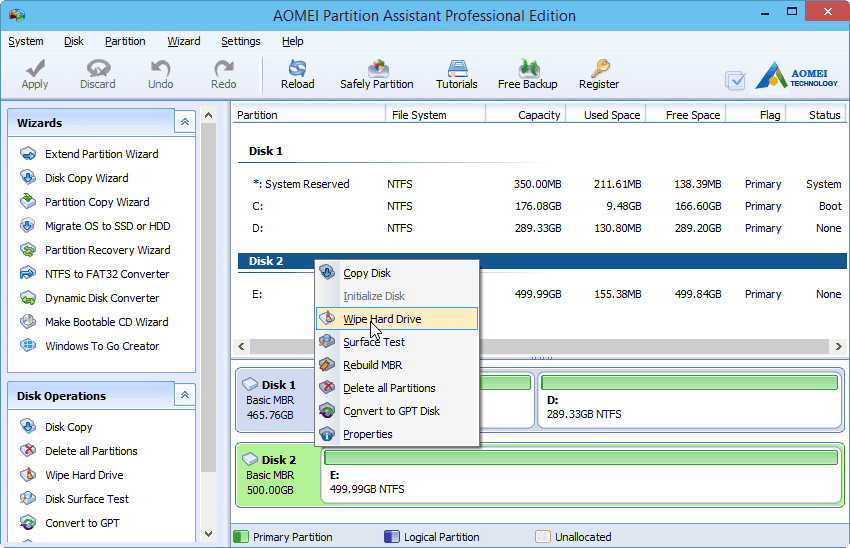
Task: Select Convert to GPT Disk in the context menu
Action: pyautogui.click(x=391, y=411)
